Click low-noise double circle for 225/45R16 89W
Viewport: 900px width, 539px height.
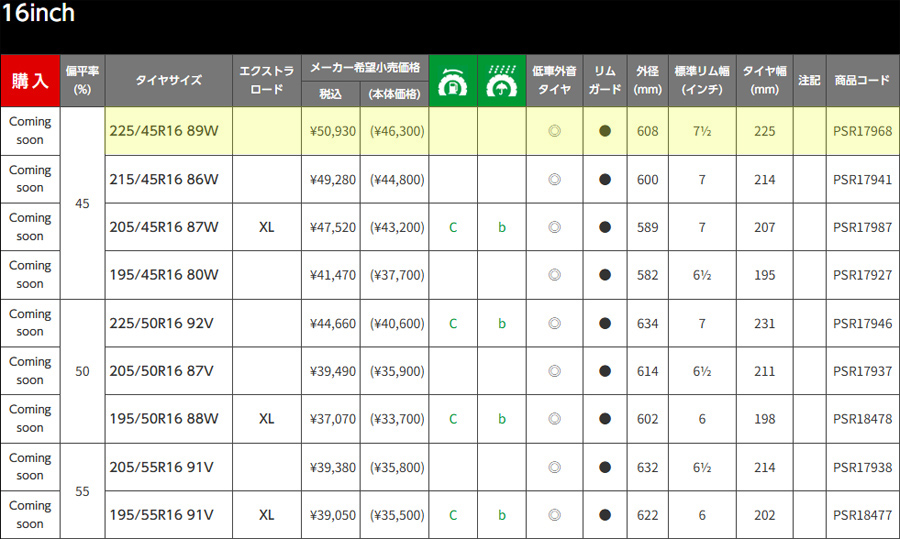(554, 131)
